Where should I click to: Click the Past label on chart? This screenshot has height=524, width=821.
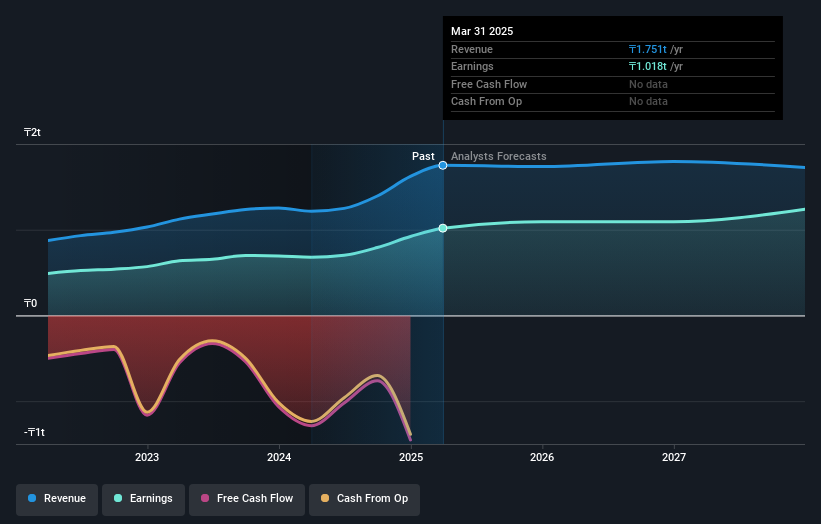pos(423,156)
